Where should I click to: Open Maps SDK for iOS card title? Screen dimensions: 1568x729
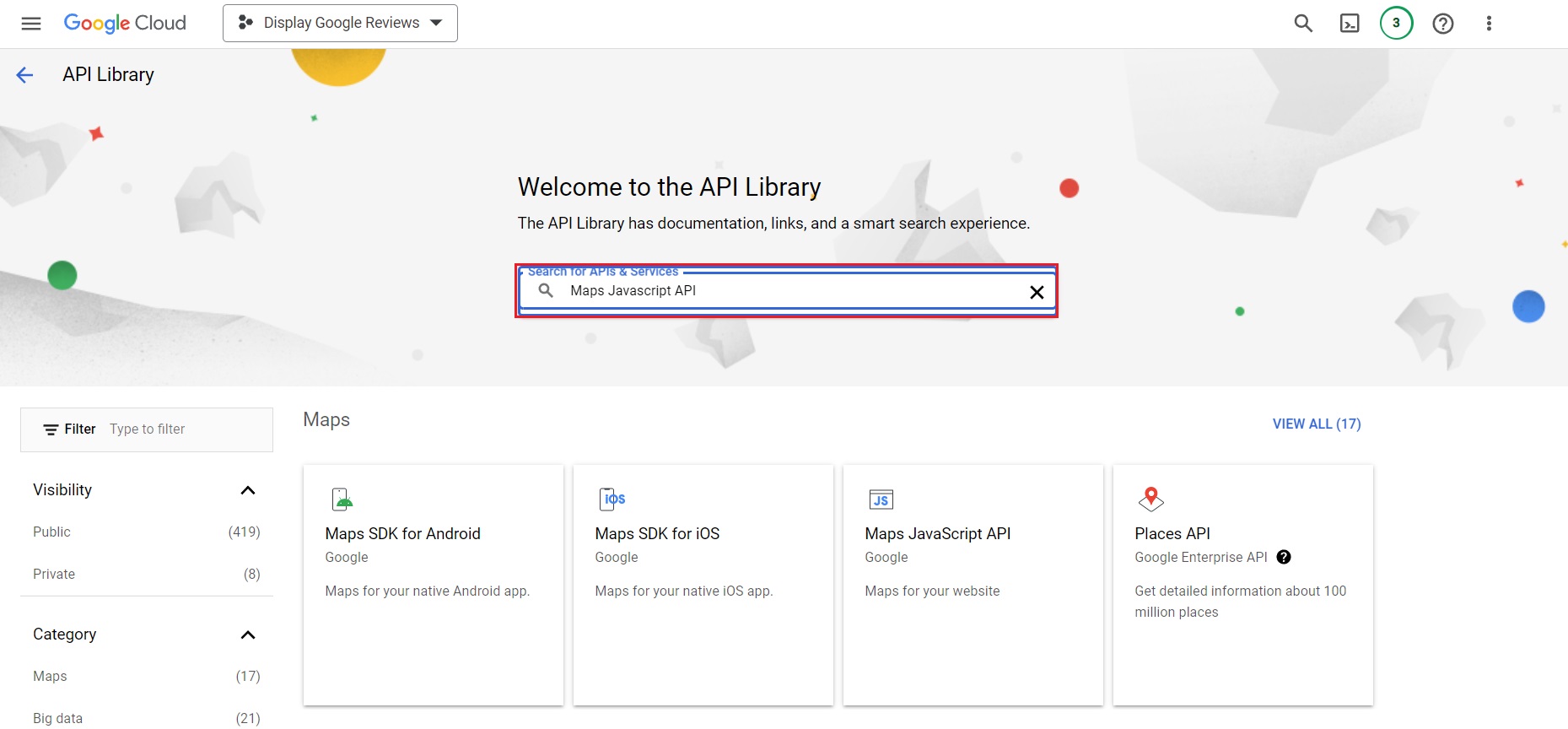coord(657,533)
